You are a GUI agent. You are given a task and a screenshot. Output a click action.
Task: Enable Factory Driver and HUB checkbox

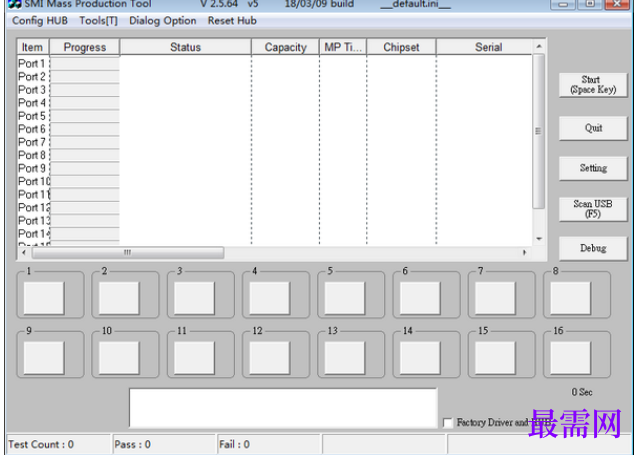pos(448,423)
